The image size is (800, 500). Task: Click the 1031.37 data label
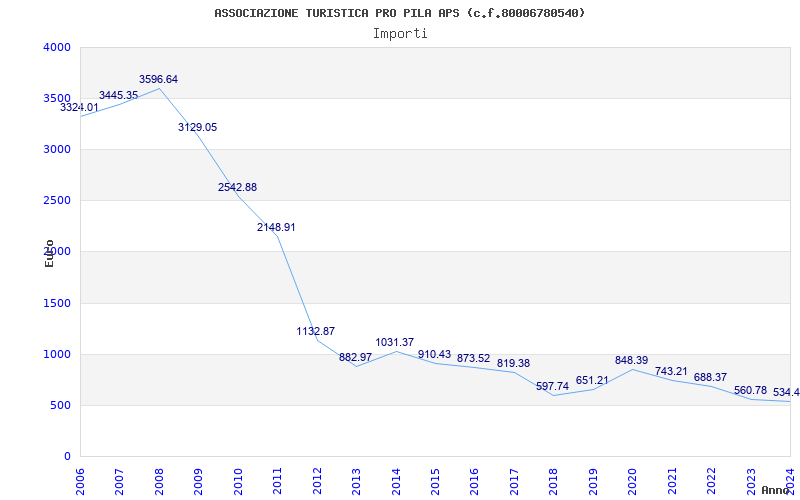tap(395, 342)
